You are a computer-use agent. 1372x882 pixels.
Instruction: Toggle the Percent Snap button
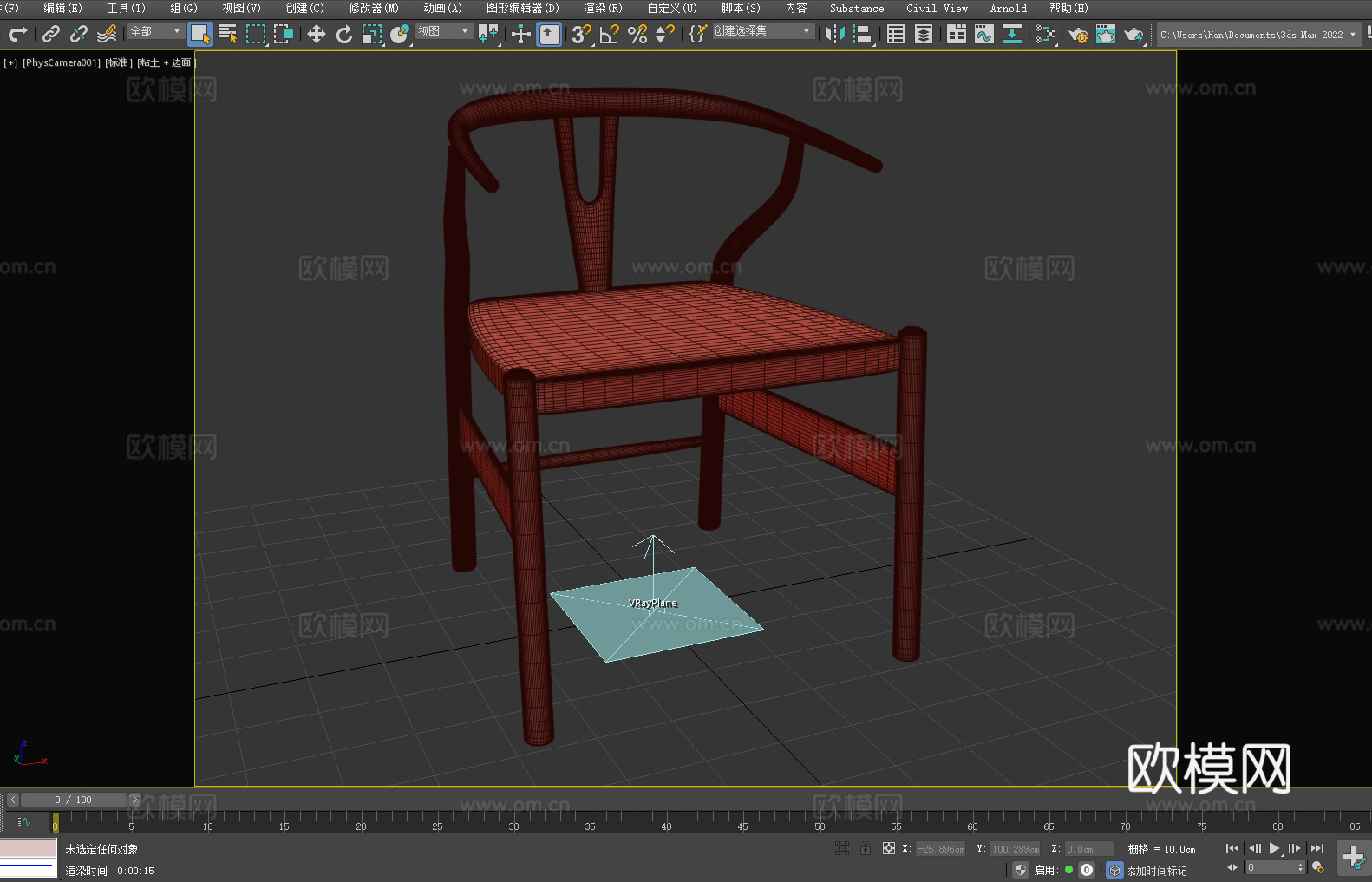point(637,34)
